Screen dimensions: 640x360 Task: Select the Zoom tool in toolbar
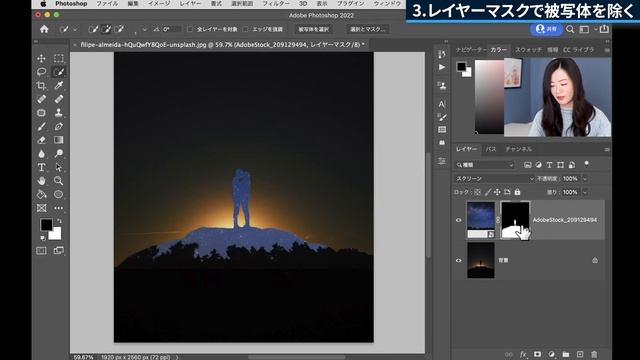coord(59,181)
